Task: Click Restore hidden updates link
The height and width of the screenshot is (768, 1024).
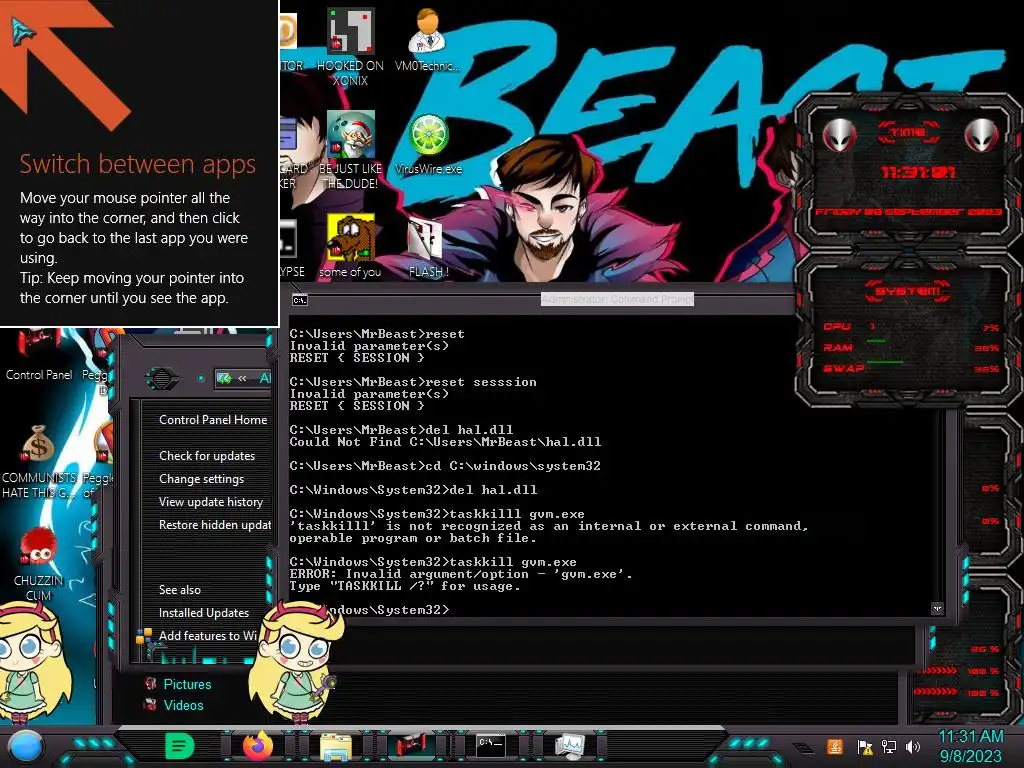Action: click(x=215, y=524)
